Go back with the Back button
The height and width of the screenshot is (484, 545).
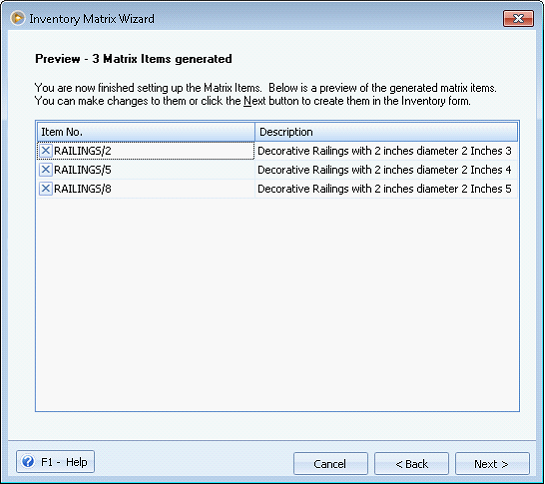pyautogui.click(x=411, y=463)
